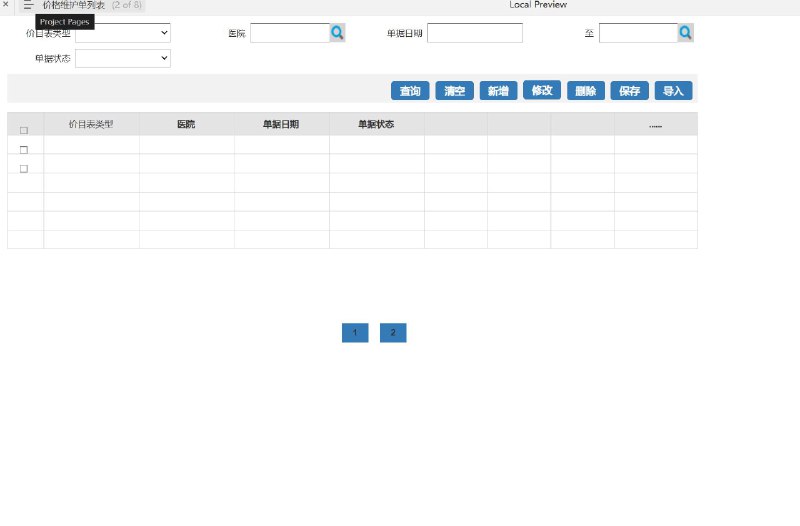Image resolution: width=800 pixels, height=526 pixels.
Task: Click the 价格维护单列表 page title
Action: tap(73, 5)
